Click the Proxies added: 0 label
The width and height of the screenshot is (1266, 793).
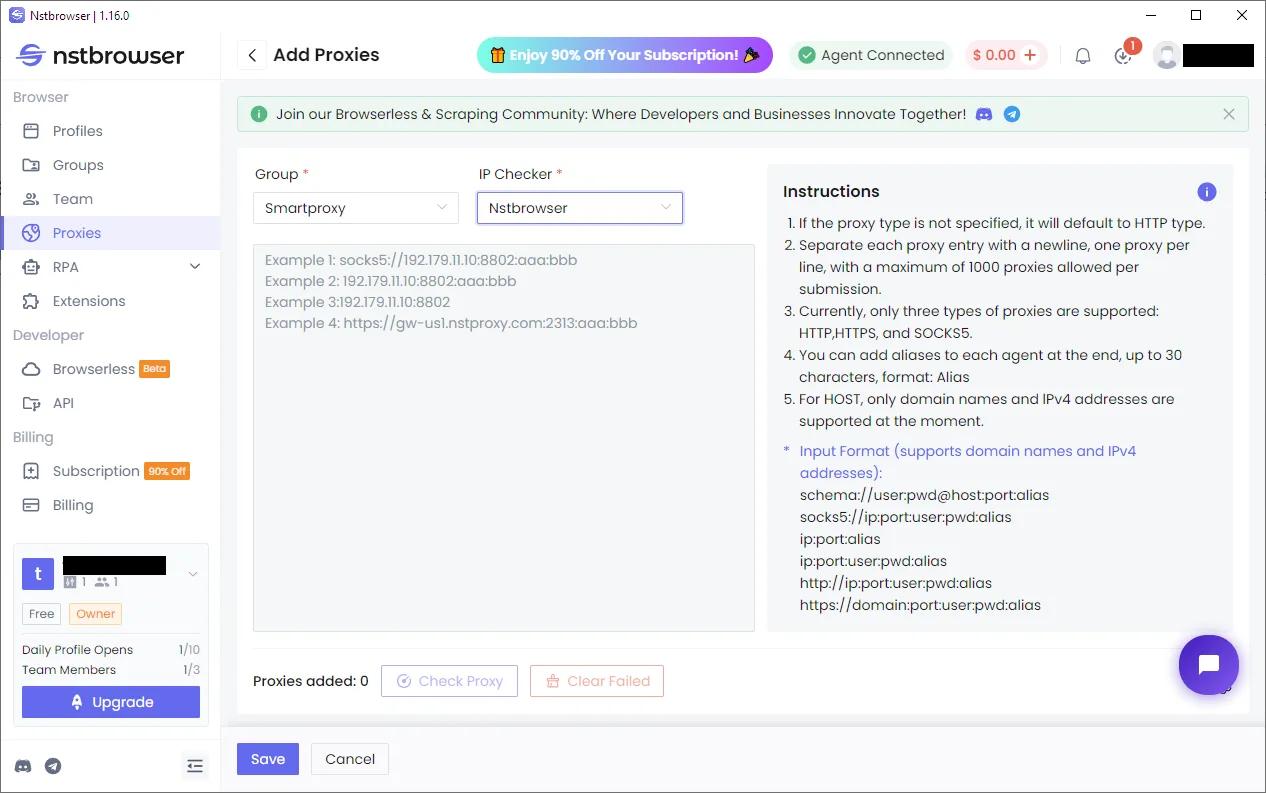(311, 681)
